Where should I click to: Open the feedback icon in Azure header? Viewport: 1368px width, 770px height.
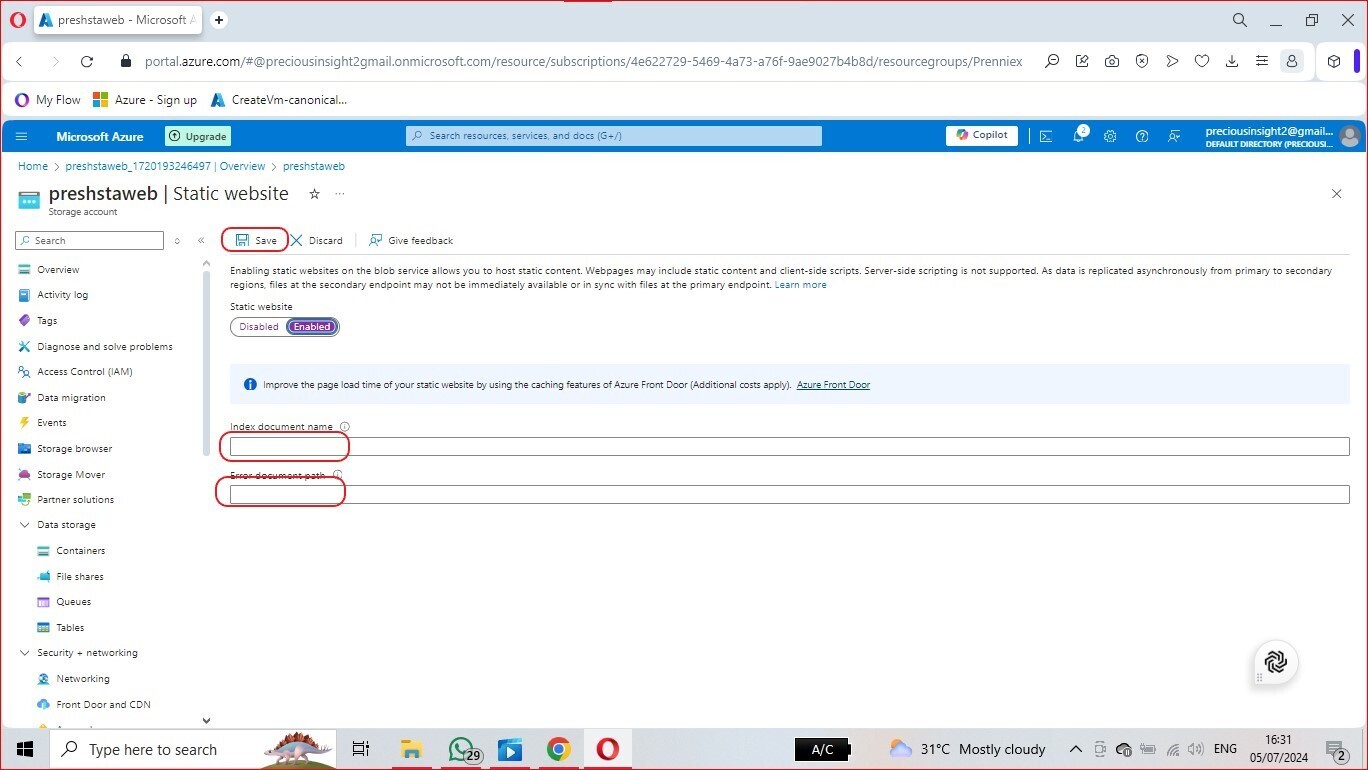(1174, 136)
